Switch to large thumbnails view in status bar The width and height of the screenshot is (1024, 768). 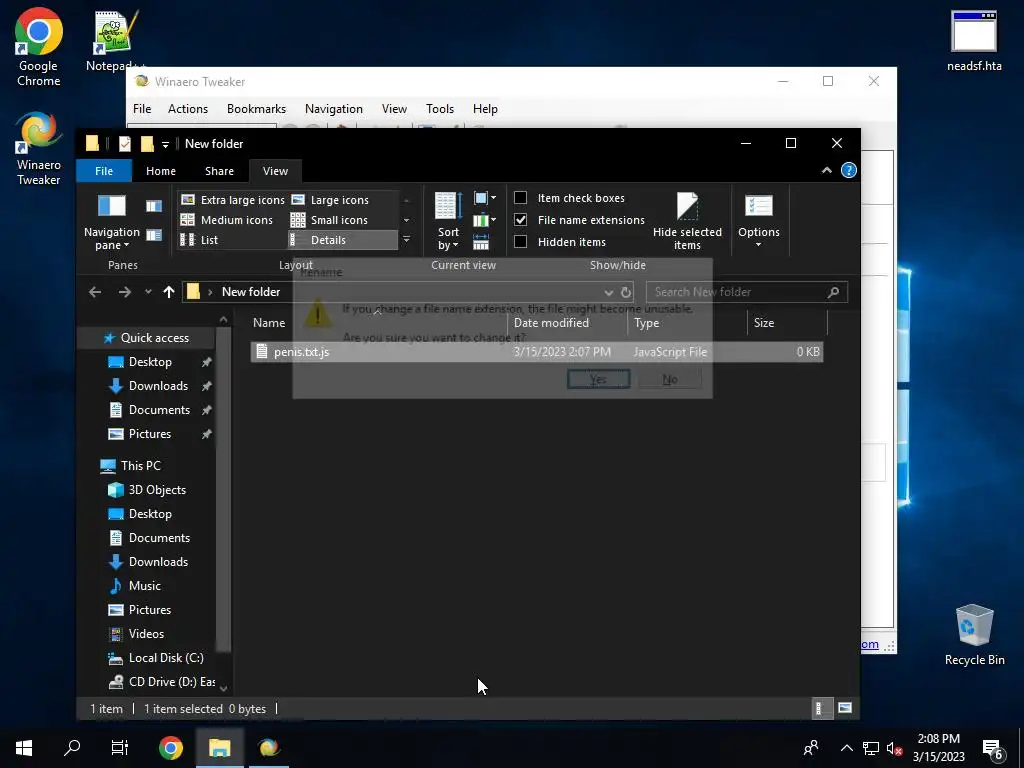[844, 708]
